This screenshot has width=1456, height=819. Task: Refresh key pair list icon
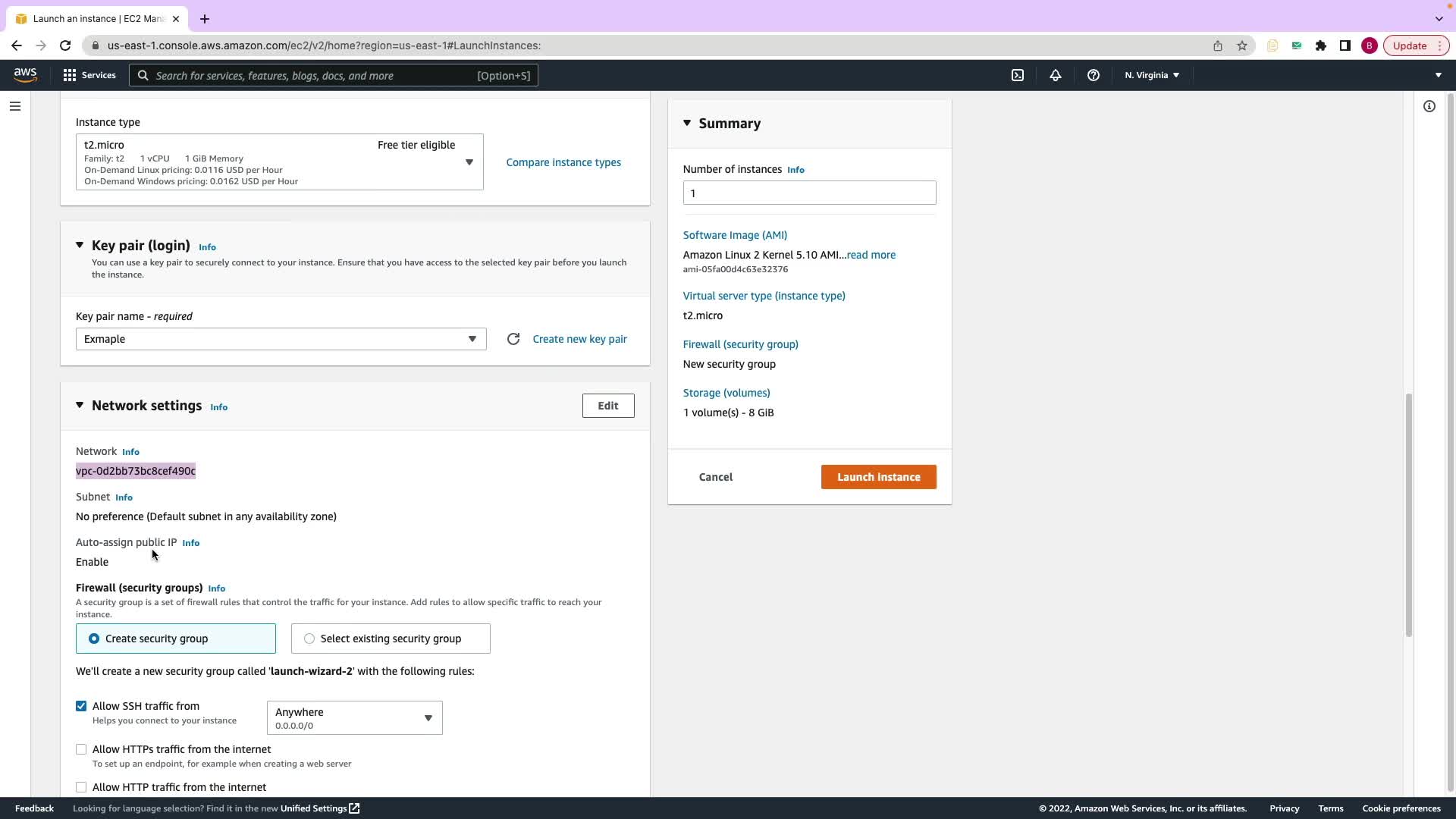[x=513, y=339]
